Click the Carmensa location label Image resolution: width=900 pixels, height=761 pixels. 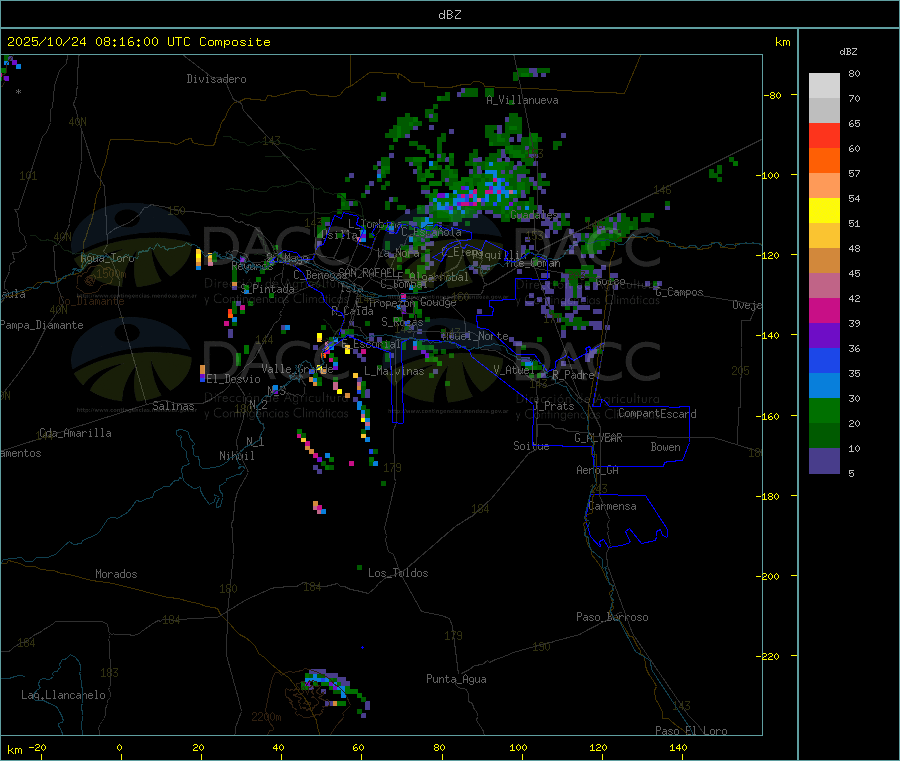click(612, 506)
